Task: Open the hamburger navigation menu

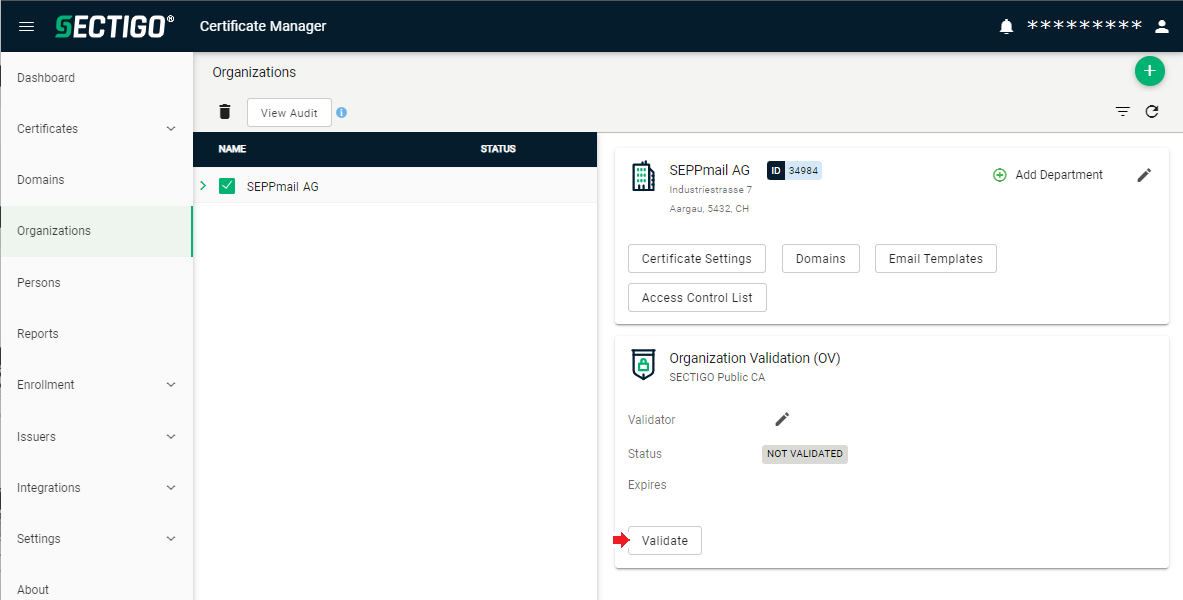Action: tap(26, 26)
